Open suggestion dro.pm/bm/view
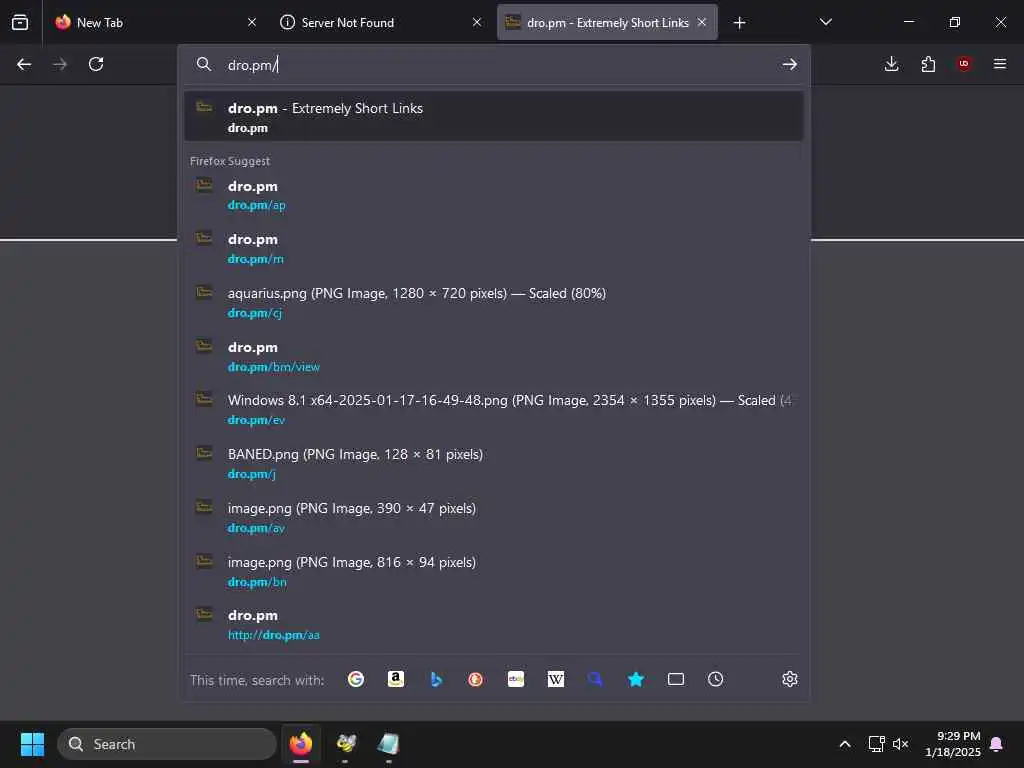Screen dimensions: 1024x768 coord(494,356)
